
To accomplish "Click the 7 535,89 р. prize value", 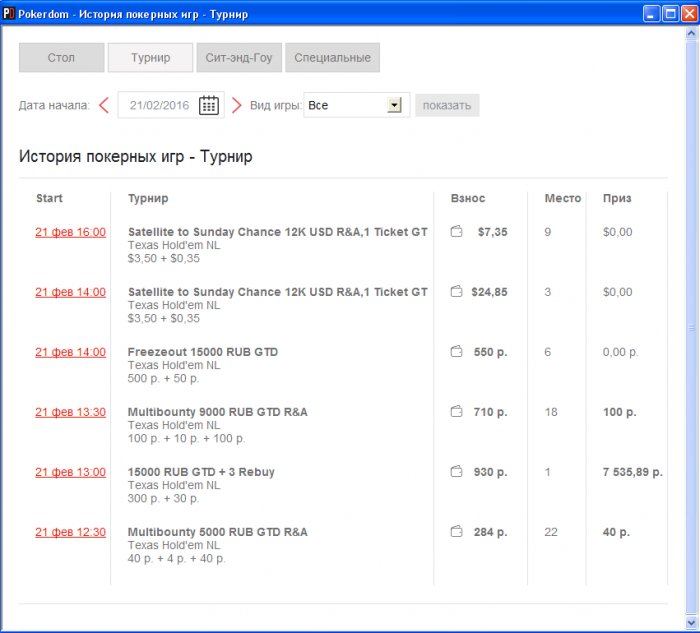I will (633, 472).
